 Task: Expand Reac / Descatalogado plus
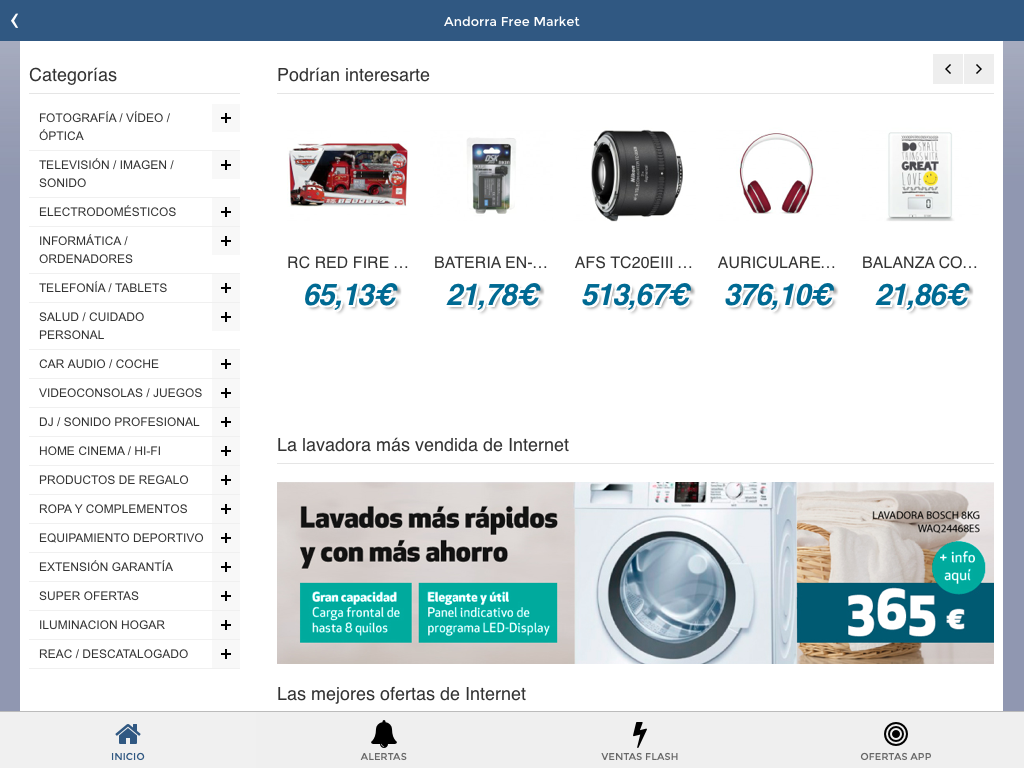point(226,654)
